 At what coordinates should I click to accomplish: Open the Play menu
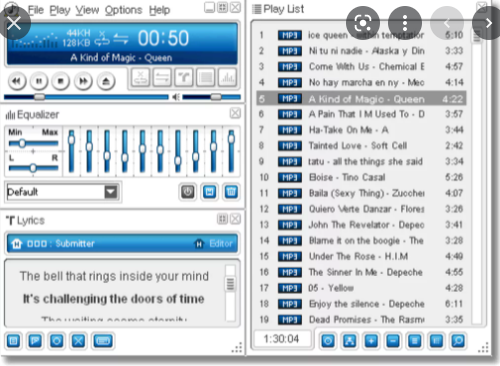pos(60,10)
